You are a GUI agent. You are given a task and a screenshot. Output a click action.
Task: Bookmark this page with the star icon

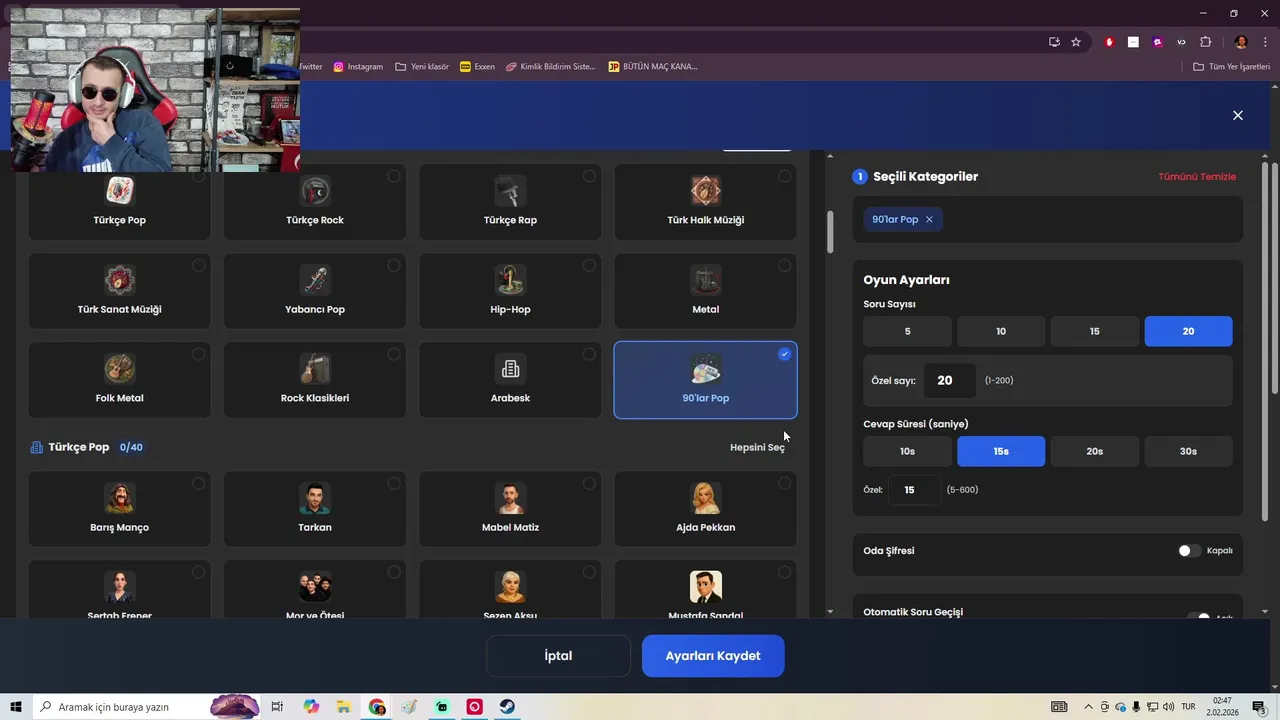[x=1076, y=42]
